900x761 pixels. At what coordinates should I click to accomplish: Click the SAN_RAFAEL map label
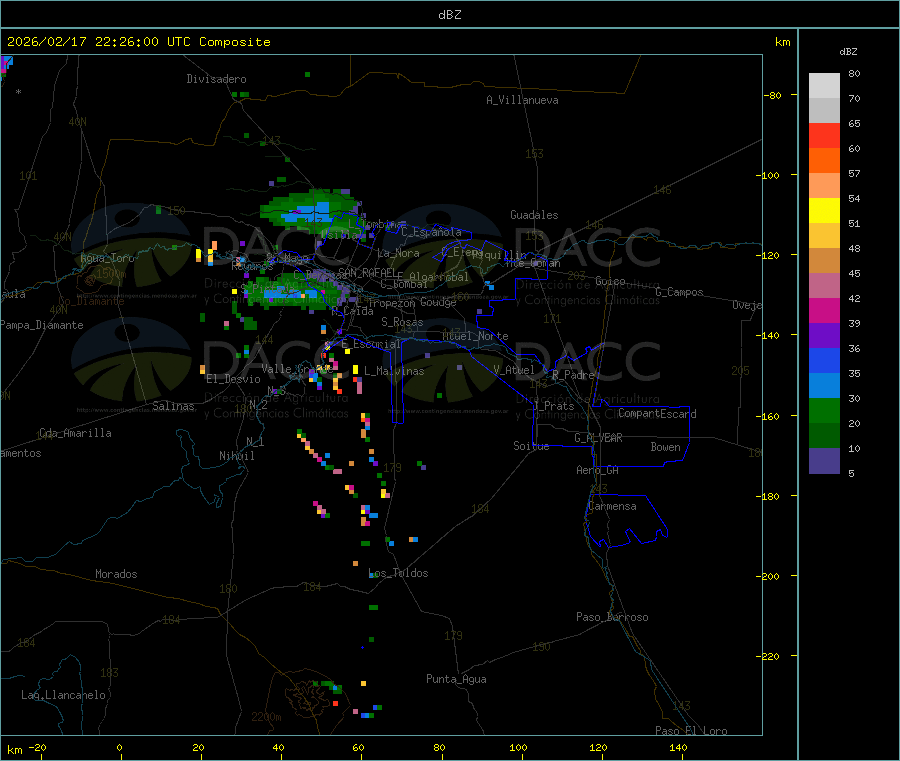point(367,272)
